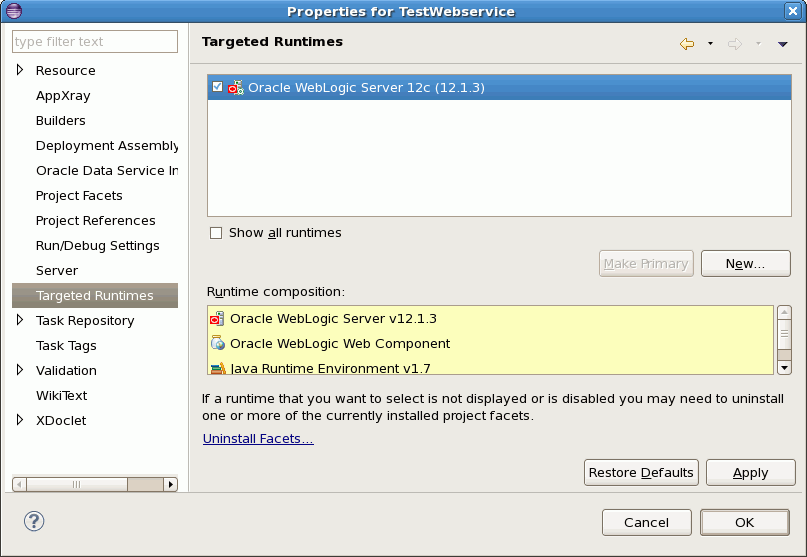The width and height of the screenshot is (807, 557).
Task: Select Oracle WebLogic Server 12c (12.1.3) row
Action: coord(499,88)
